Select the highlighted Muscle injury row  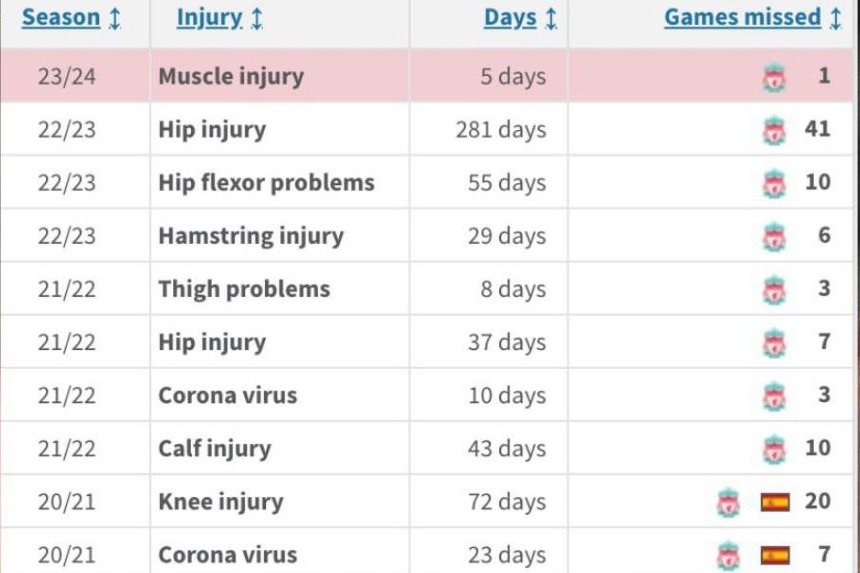pyautogui.click(x=427, y=76)
